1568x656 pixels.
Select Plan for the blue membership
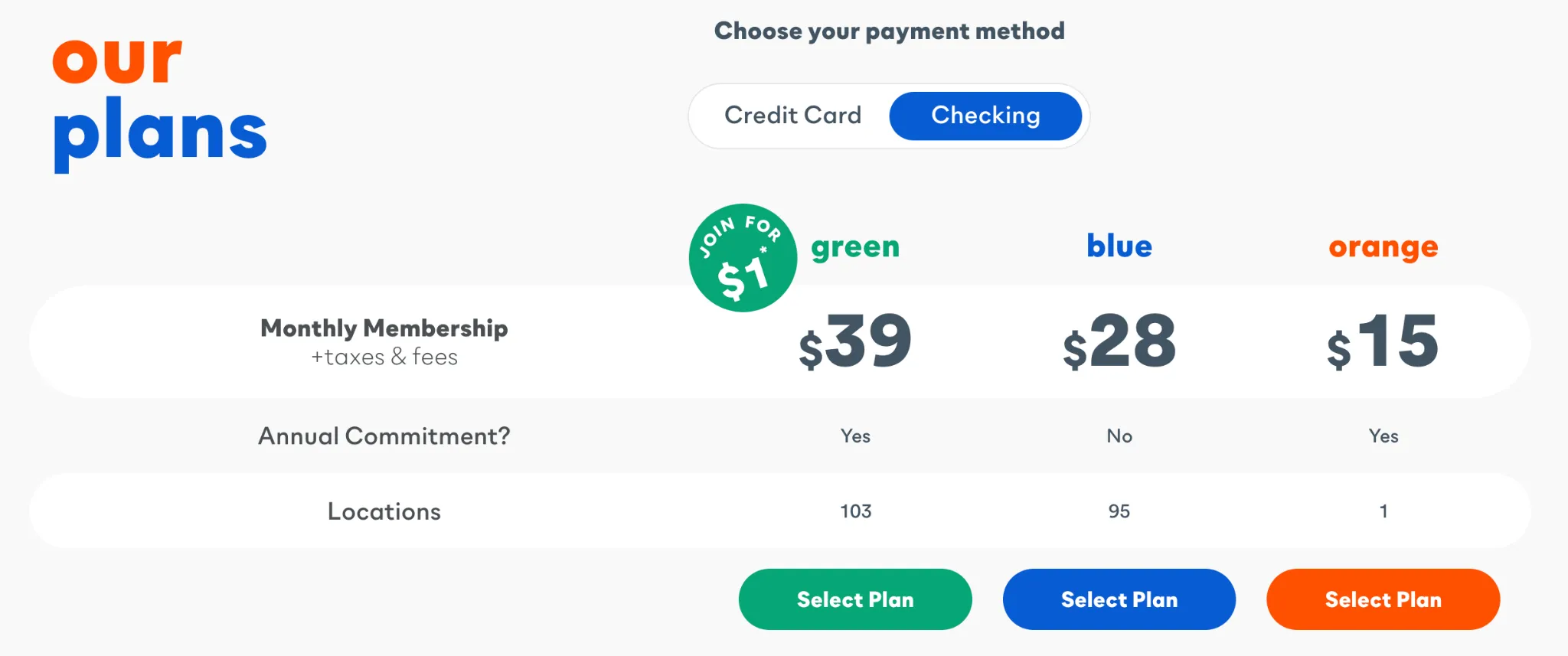tap(1119, 599)
